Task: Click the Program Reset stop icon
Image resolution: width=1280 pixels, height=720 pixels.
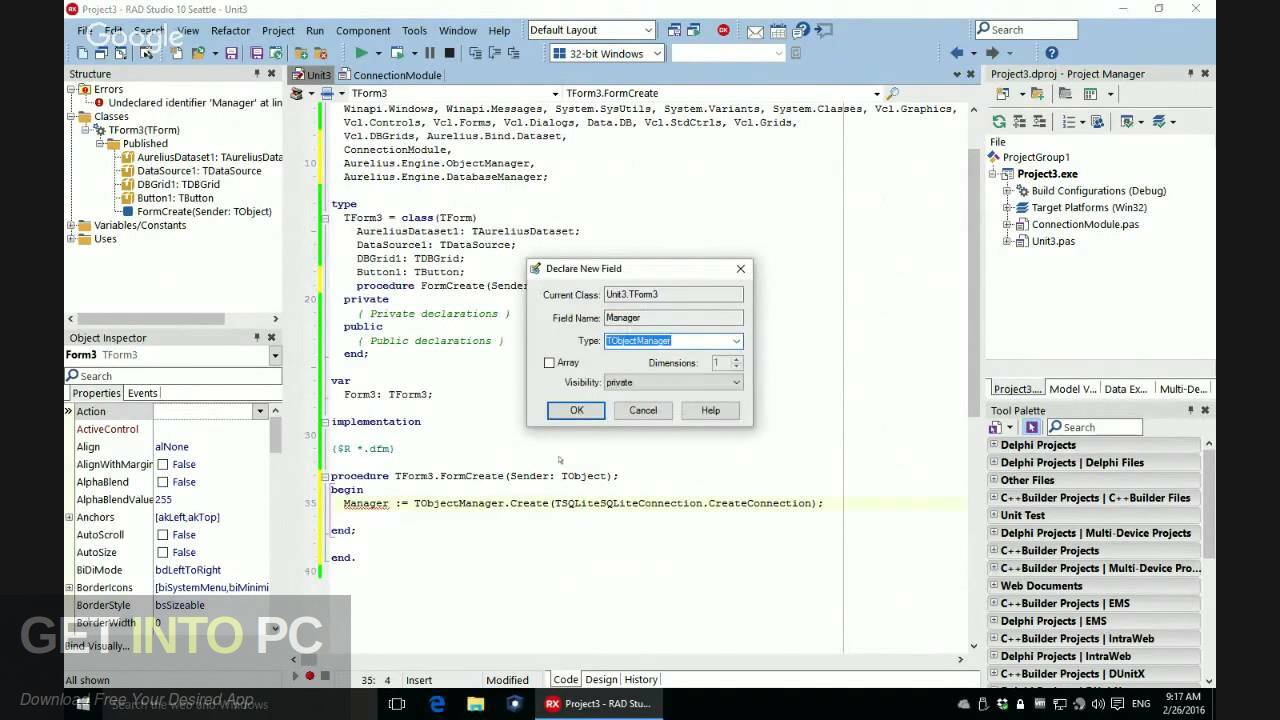Action: pos(449,53)
